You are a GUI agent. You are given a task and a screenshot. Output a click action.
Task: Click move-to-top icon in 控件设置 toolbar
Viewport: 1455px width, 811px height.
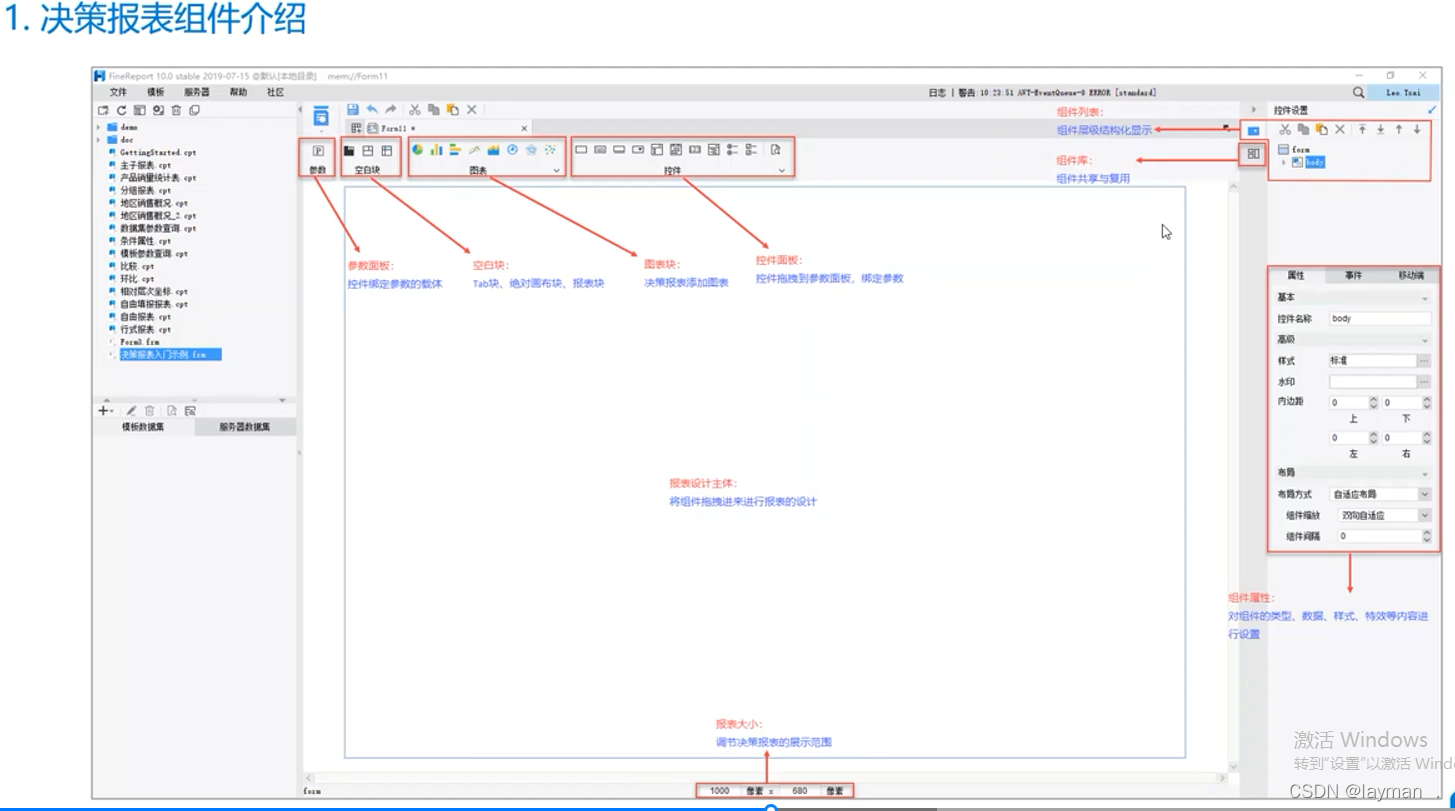(x=1362, y=129)
